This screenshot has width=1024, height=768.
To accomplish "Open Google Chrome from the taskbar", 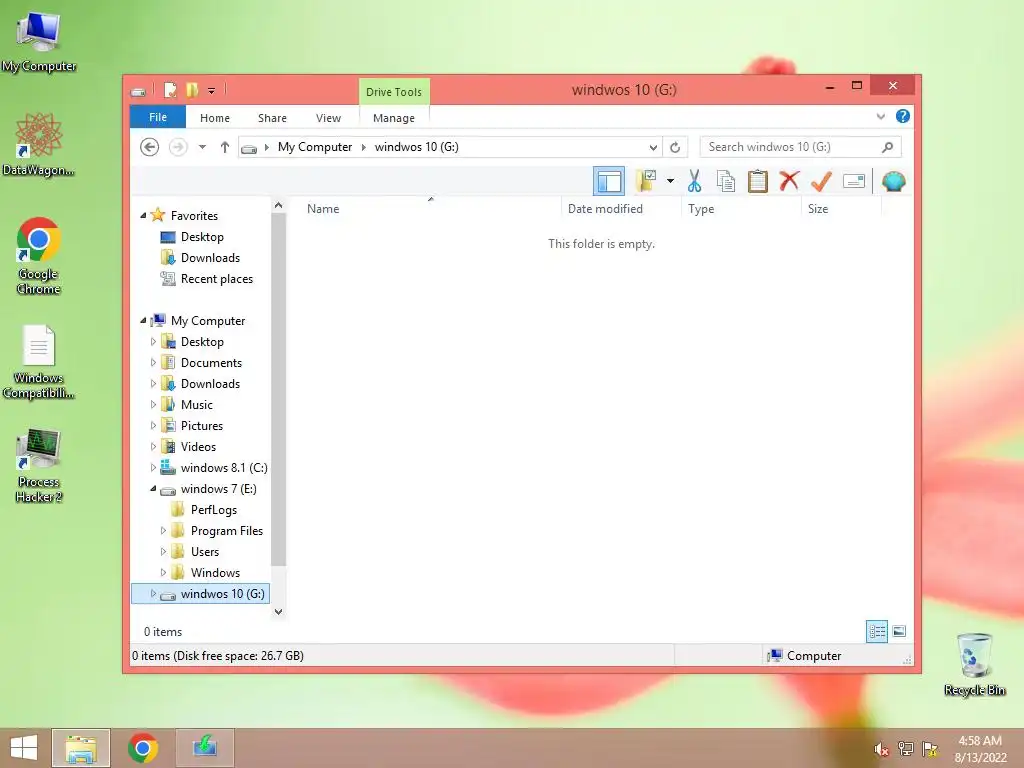I will click(143, 748).
